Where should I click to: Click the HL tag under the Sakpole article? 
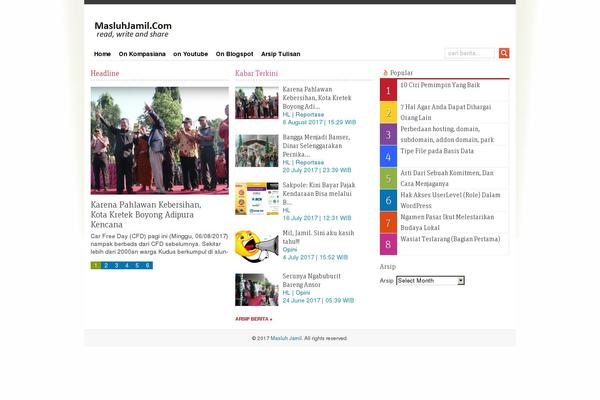tap(286, 210)
